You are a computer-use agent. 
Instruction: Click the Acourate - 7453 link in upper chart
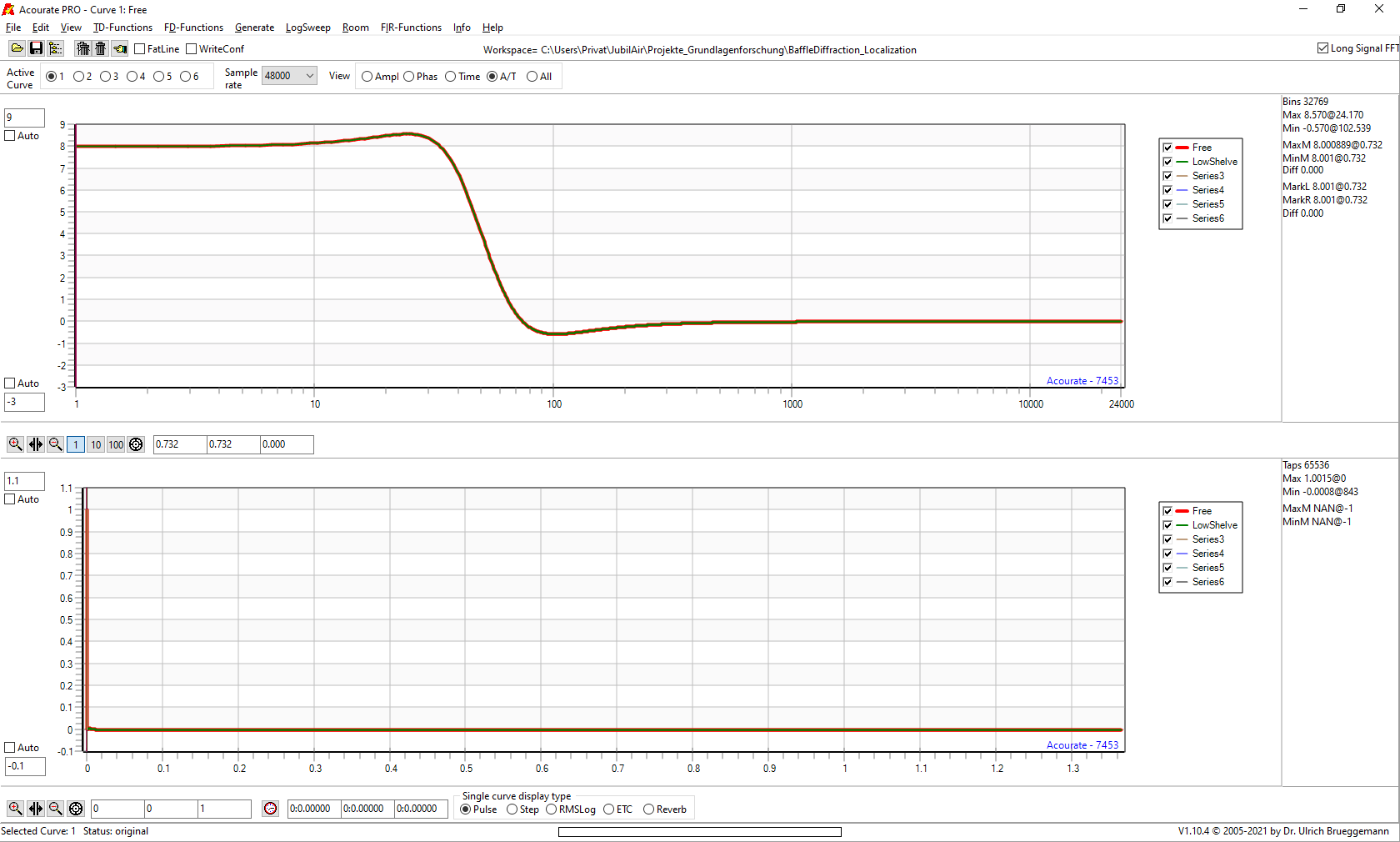[x=1082, y=381]
